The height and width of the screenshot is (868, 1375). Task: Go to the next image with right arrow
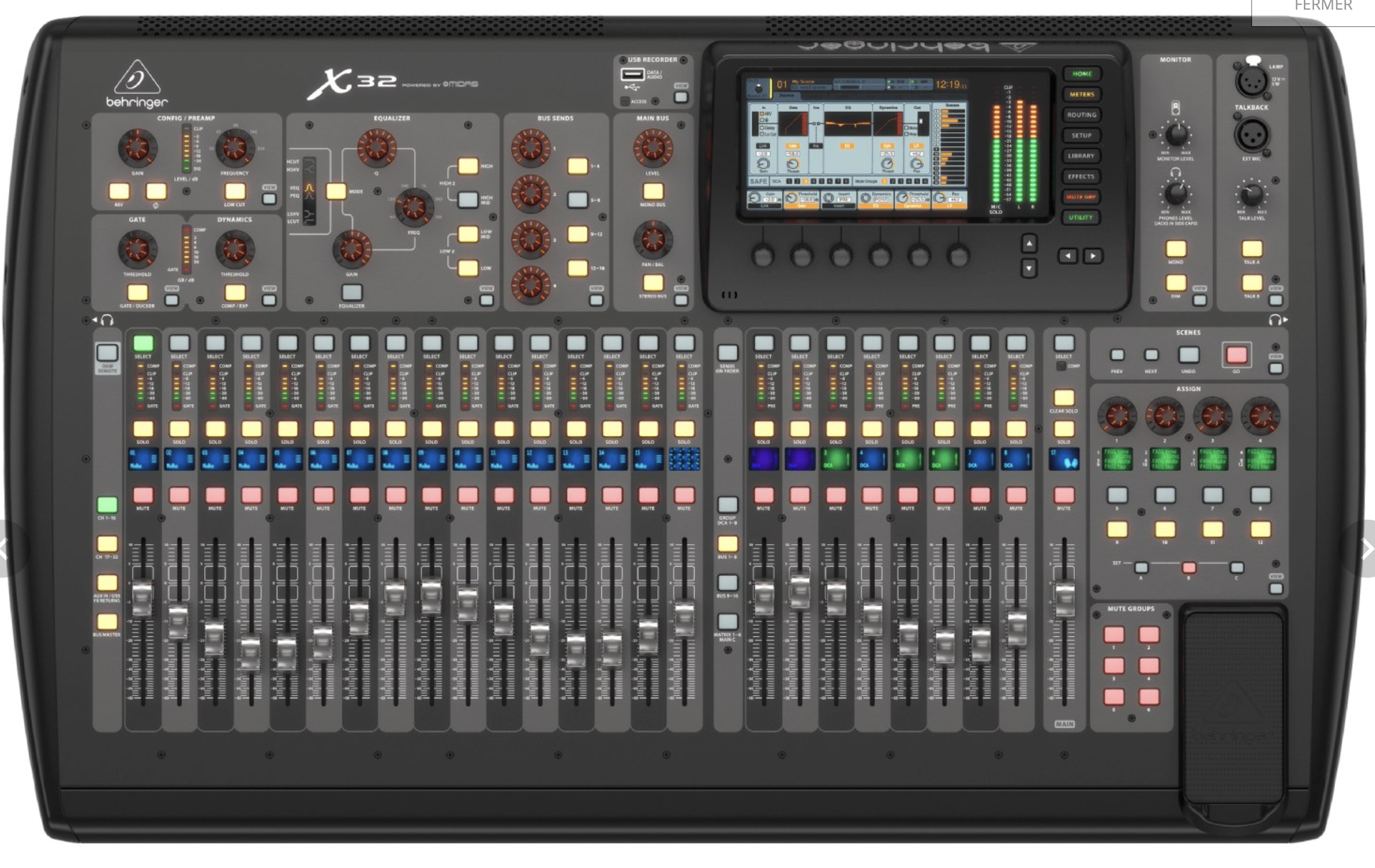point(1367,549)
